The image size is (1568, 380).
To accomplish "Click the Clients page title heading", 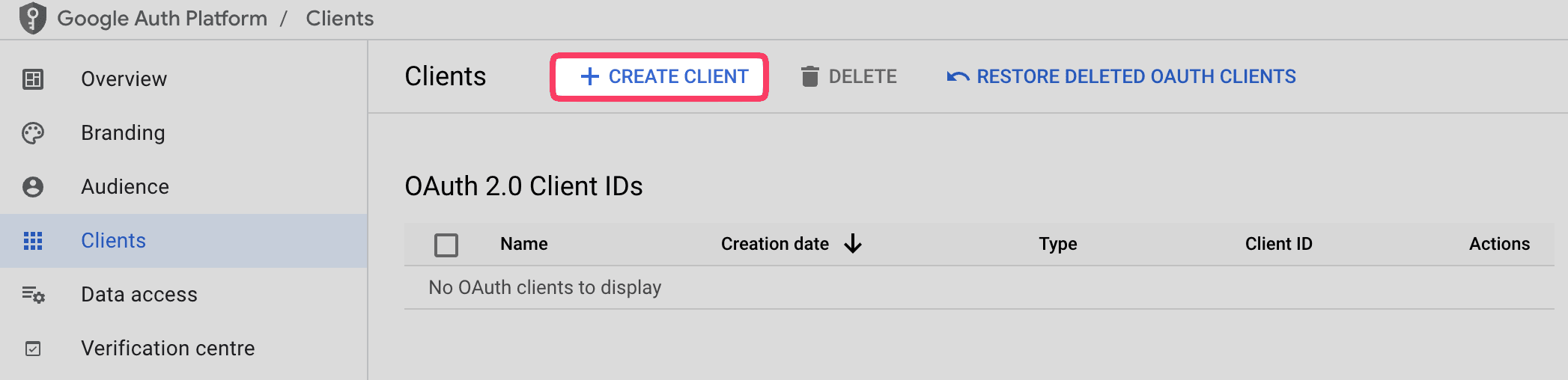I will click(x=446, y=76).
